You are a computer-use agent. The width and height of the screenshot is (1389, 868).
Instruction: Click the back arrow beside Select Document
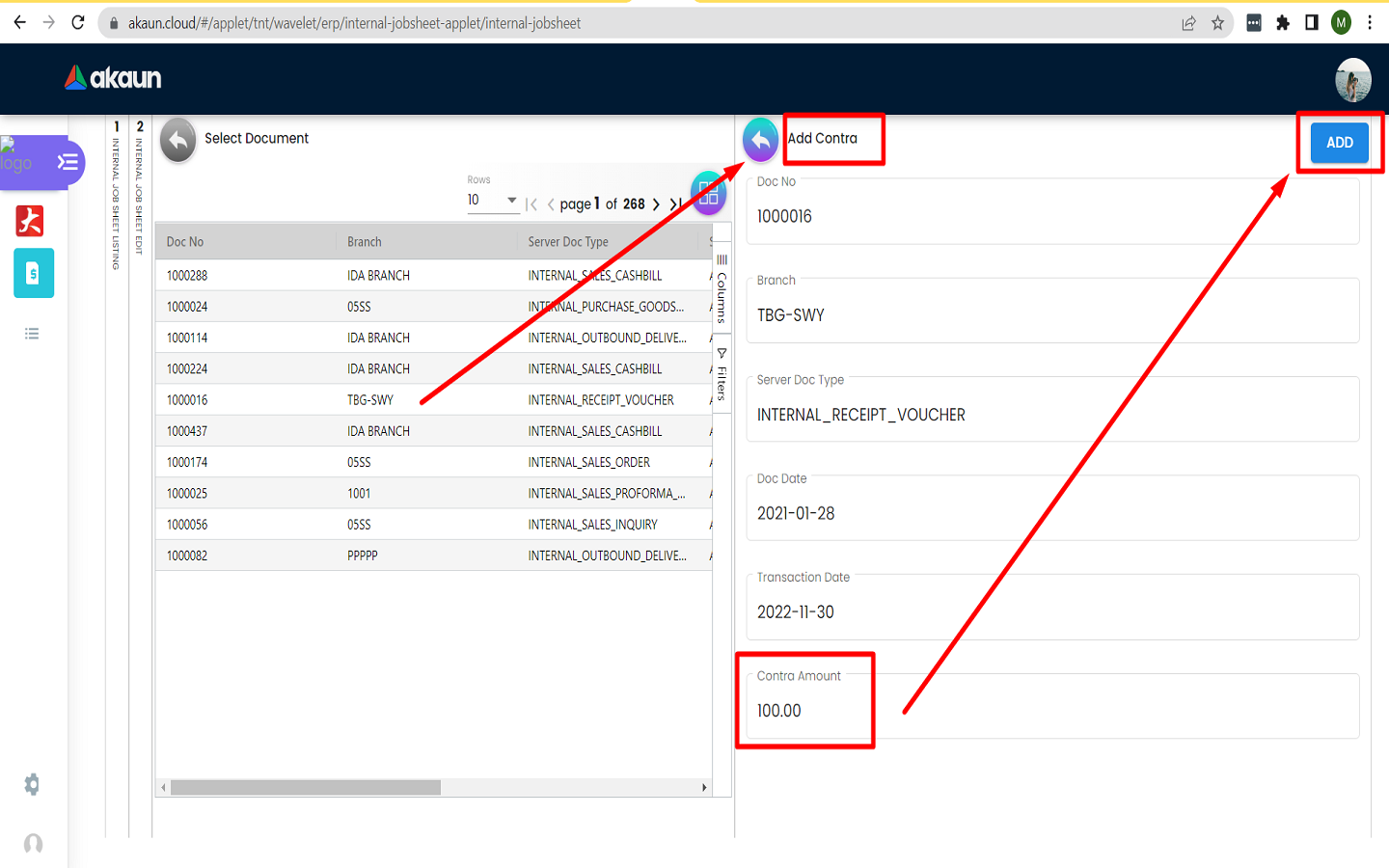(x=177, y=140)
